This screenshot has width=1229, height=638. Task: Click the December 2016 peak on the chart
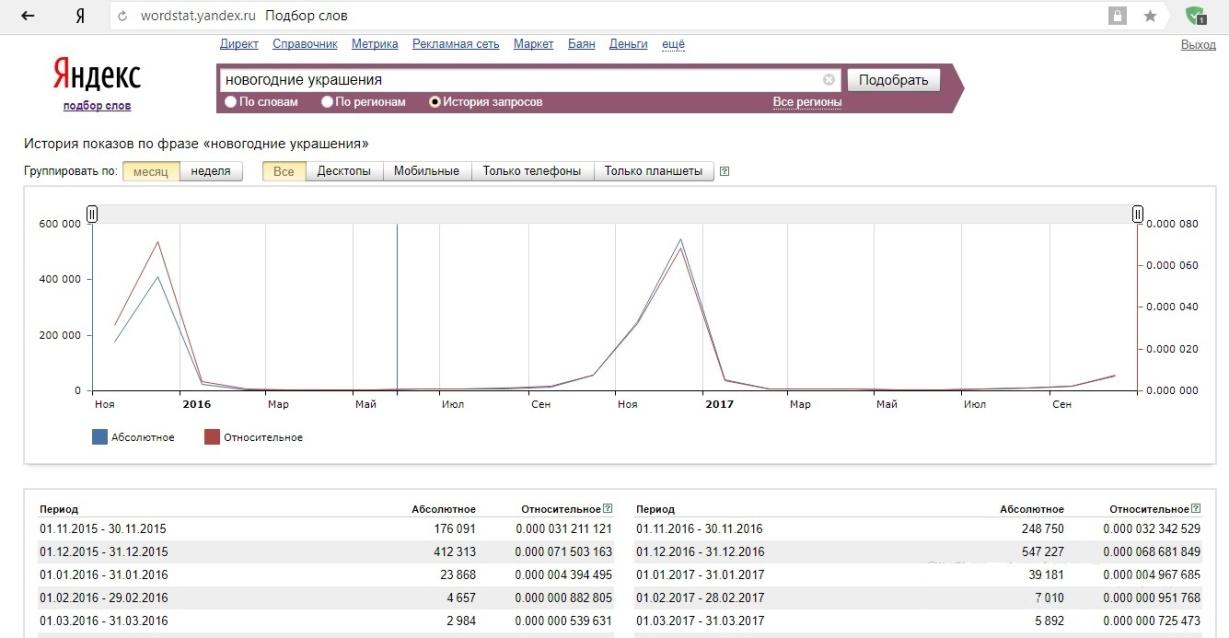point(681,239)
